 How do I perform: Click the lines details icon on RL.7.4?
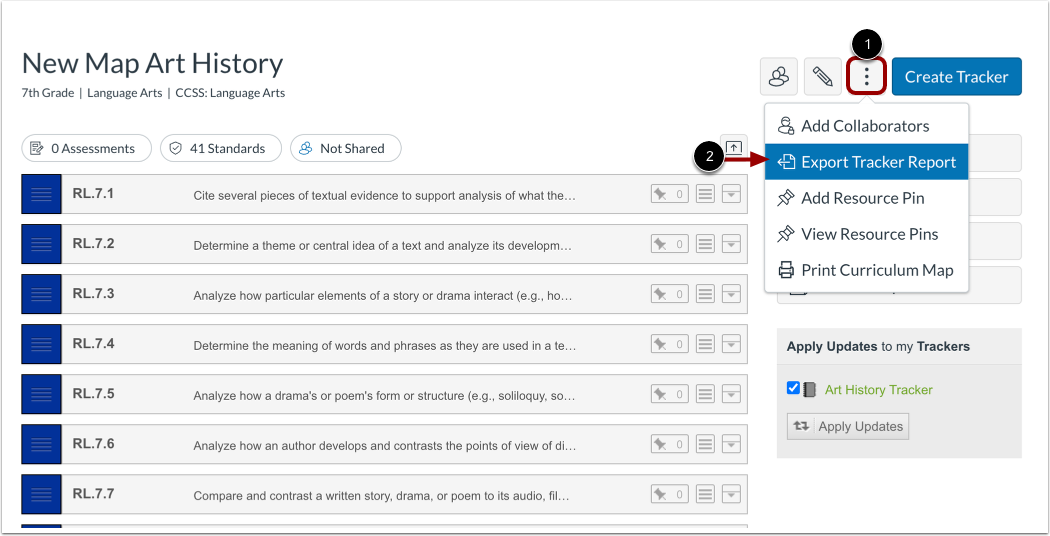[705, 344]
